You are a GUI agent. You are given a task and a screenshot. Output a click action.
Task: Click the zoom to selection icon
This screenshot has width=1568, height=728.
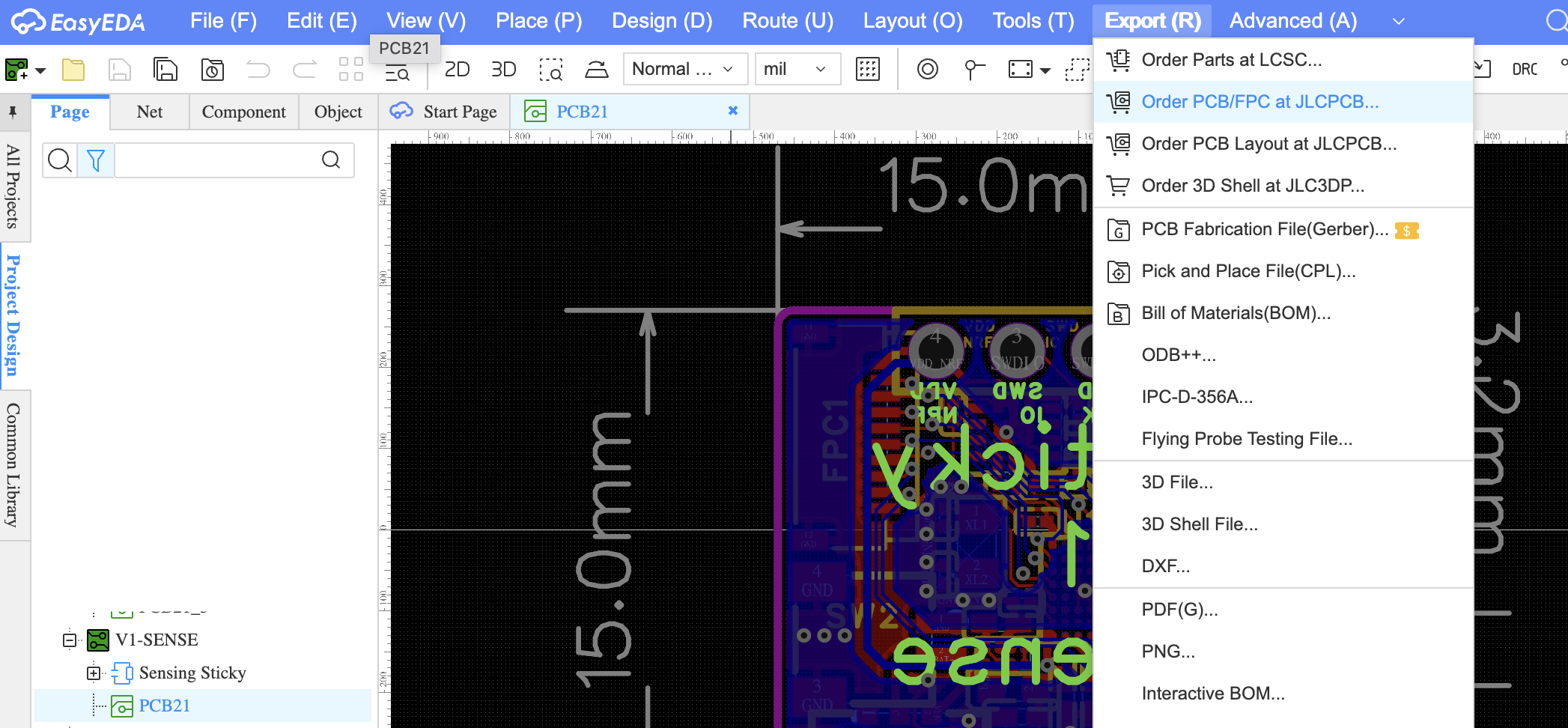point(551,70)
